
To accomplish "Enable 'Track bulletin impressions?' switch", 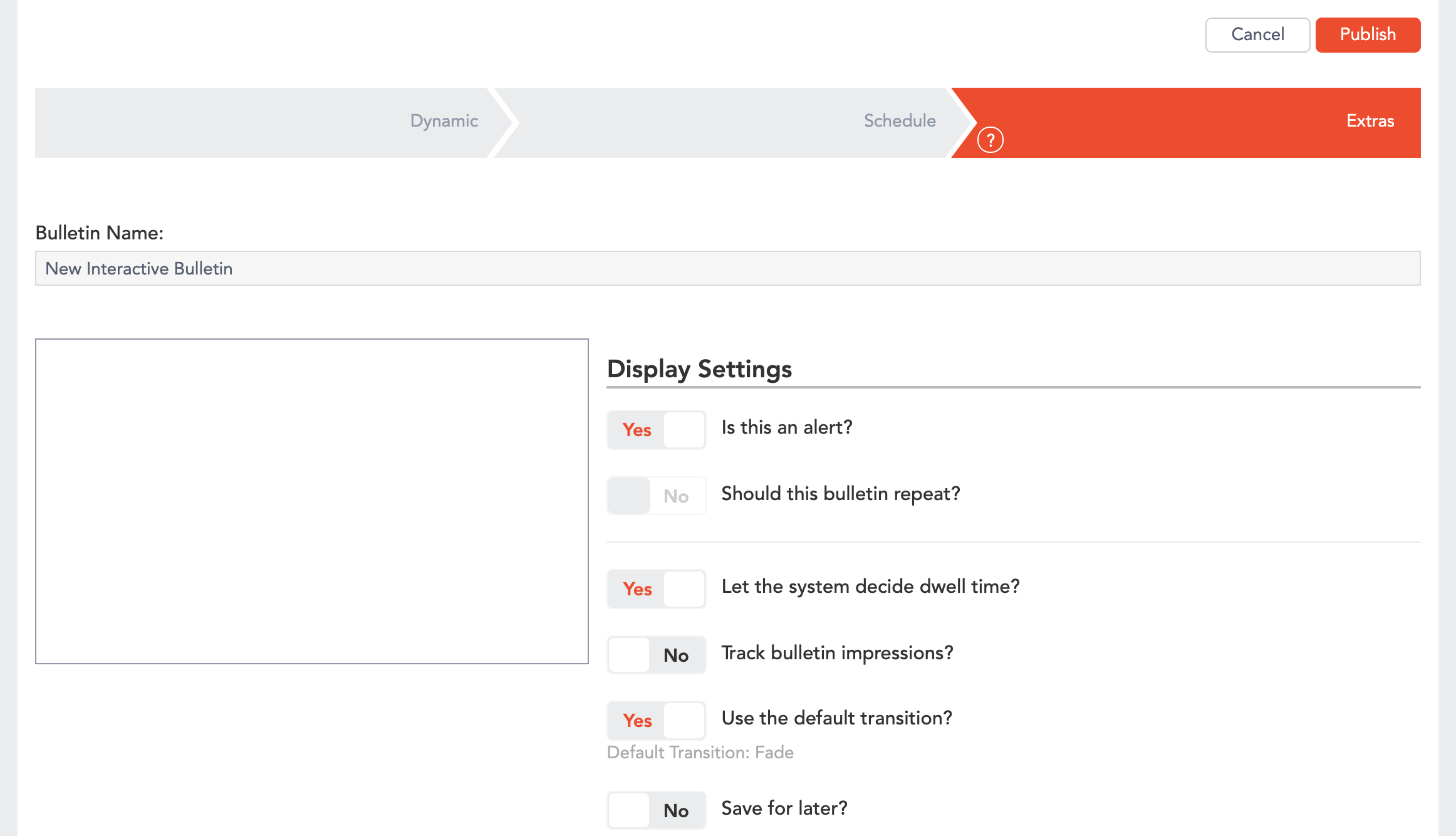I will point(656,655).
